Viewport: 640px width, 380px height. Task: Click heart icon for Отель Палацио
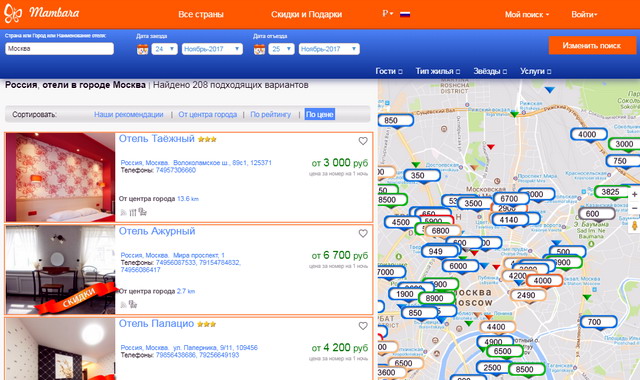pos(363,326)
